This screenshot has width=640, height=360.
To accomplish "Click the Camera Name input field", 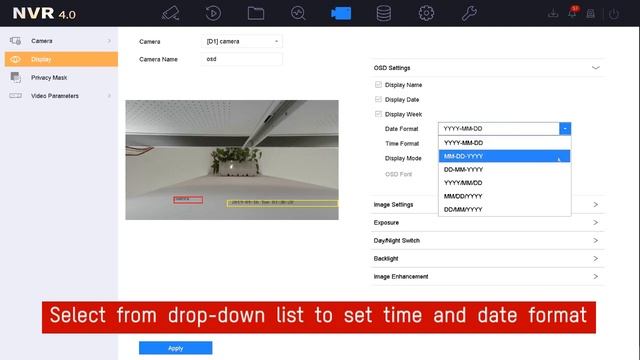I will pos(242,59).
